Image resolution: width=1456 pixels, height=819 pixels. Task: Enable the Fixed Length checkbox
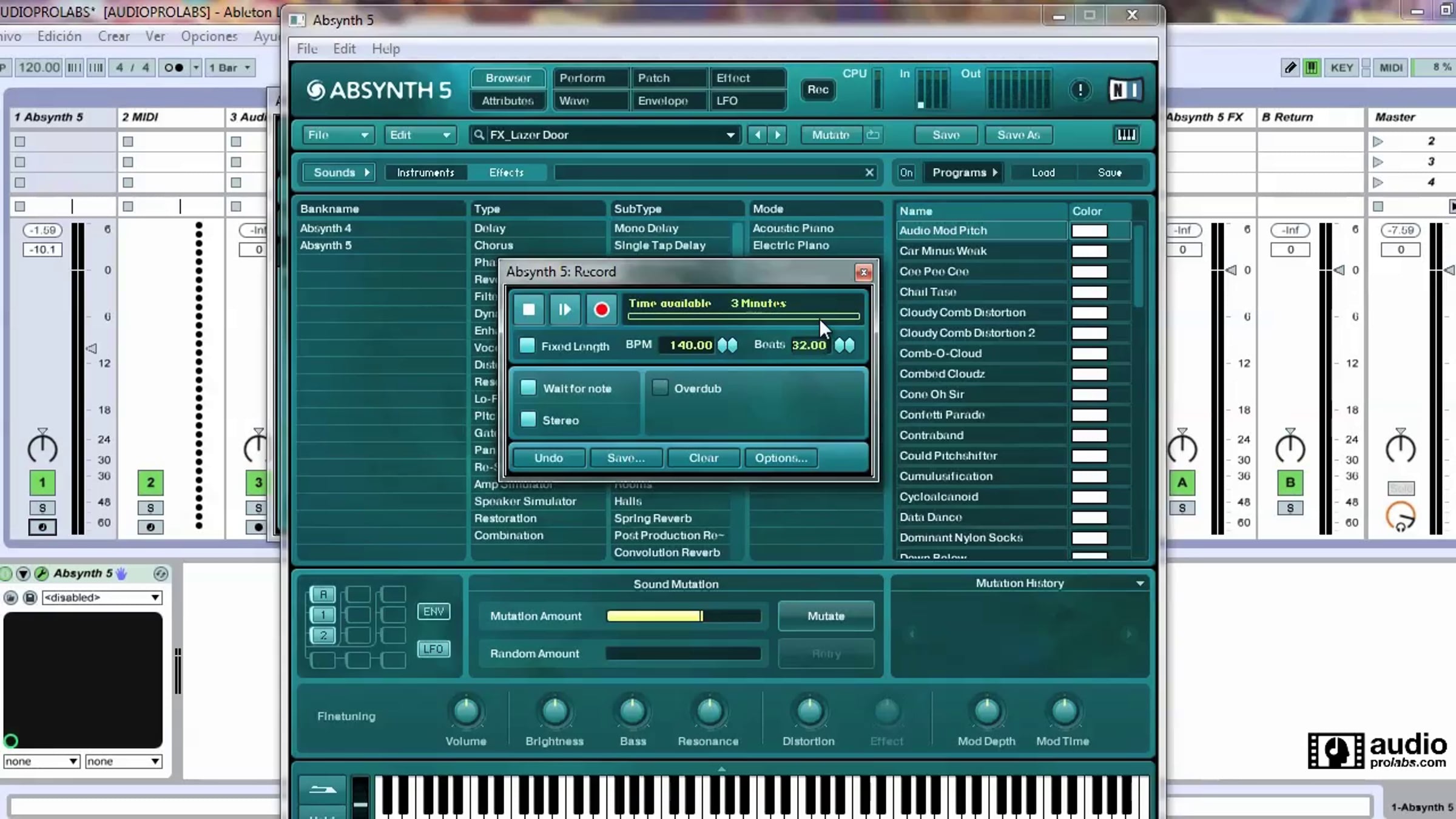tap(527, 346)
